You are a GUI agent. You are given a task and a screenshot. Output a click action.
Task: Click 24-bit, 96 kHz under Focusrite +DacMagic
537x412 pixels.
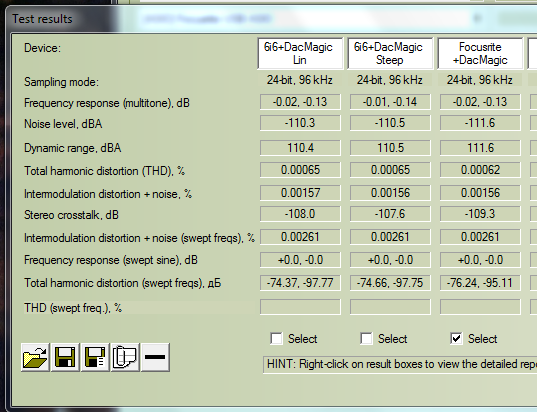click(x=479, y=80)
